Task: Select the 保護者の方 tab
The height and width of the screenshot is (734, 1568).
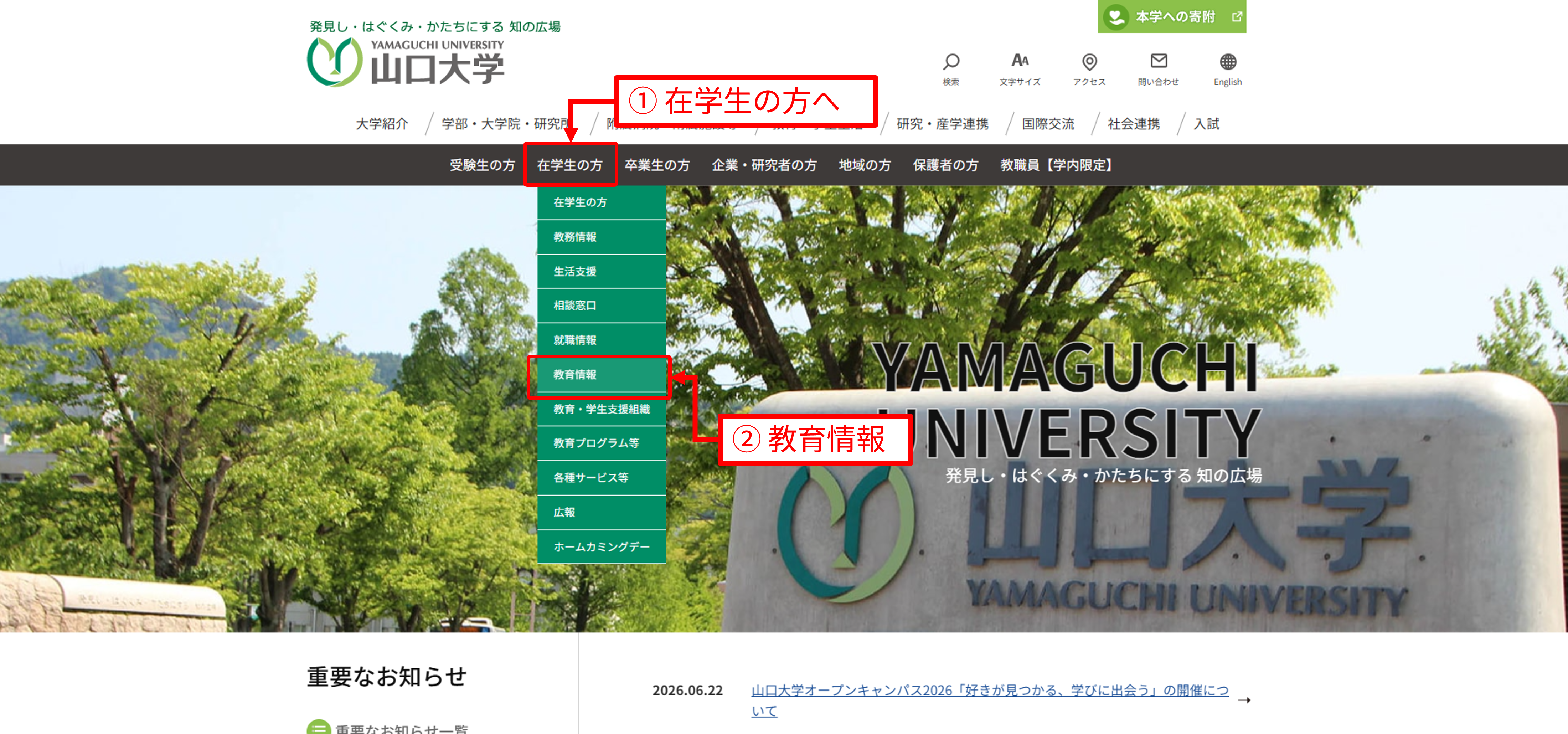Action: coord(945,165)
